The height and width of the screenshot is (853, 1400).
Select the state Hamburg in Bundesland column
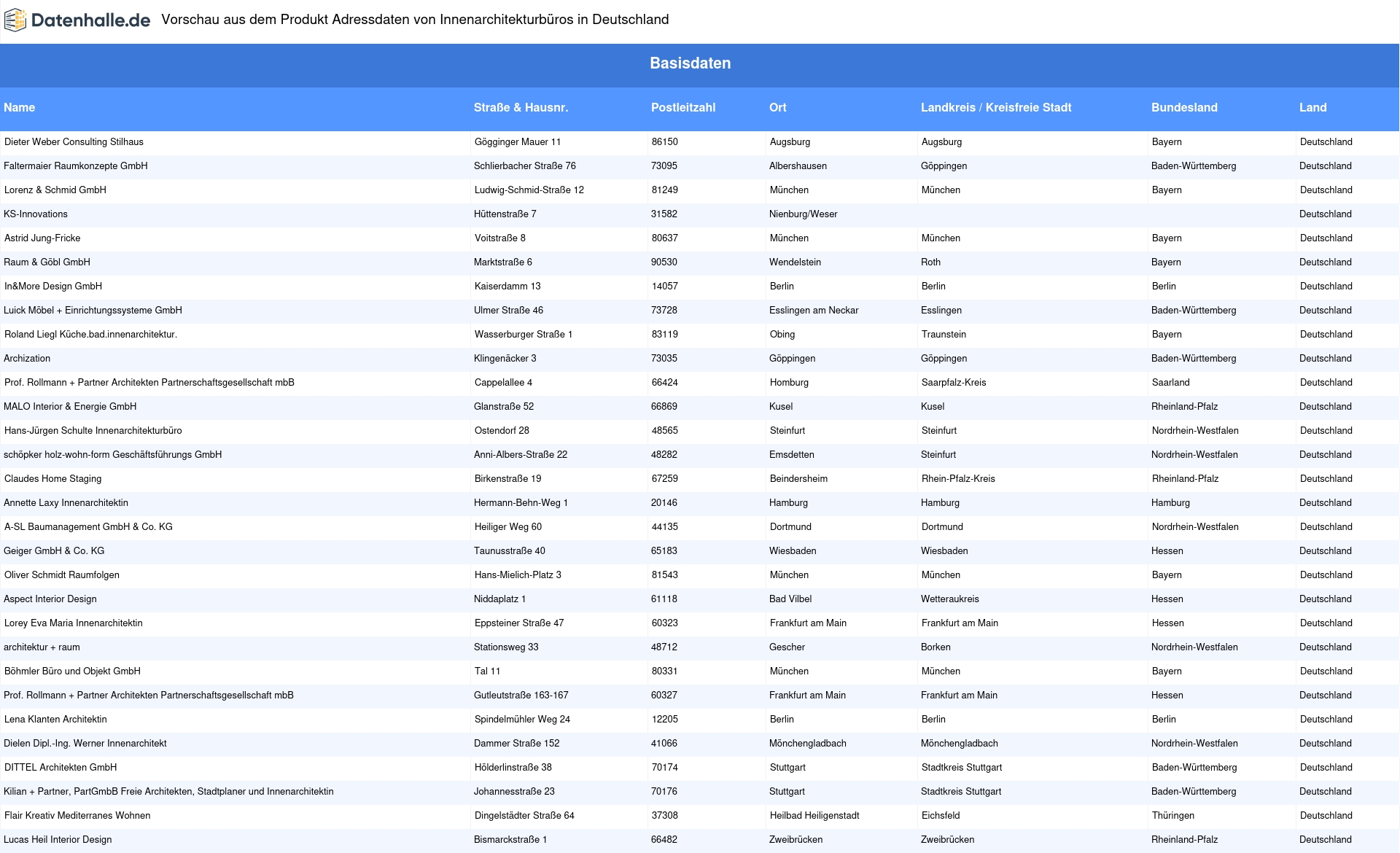[x=1170, y=503]
